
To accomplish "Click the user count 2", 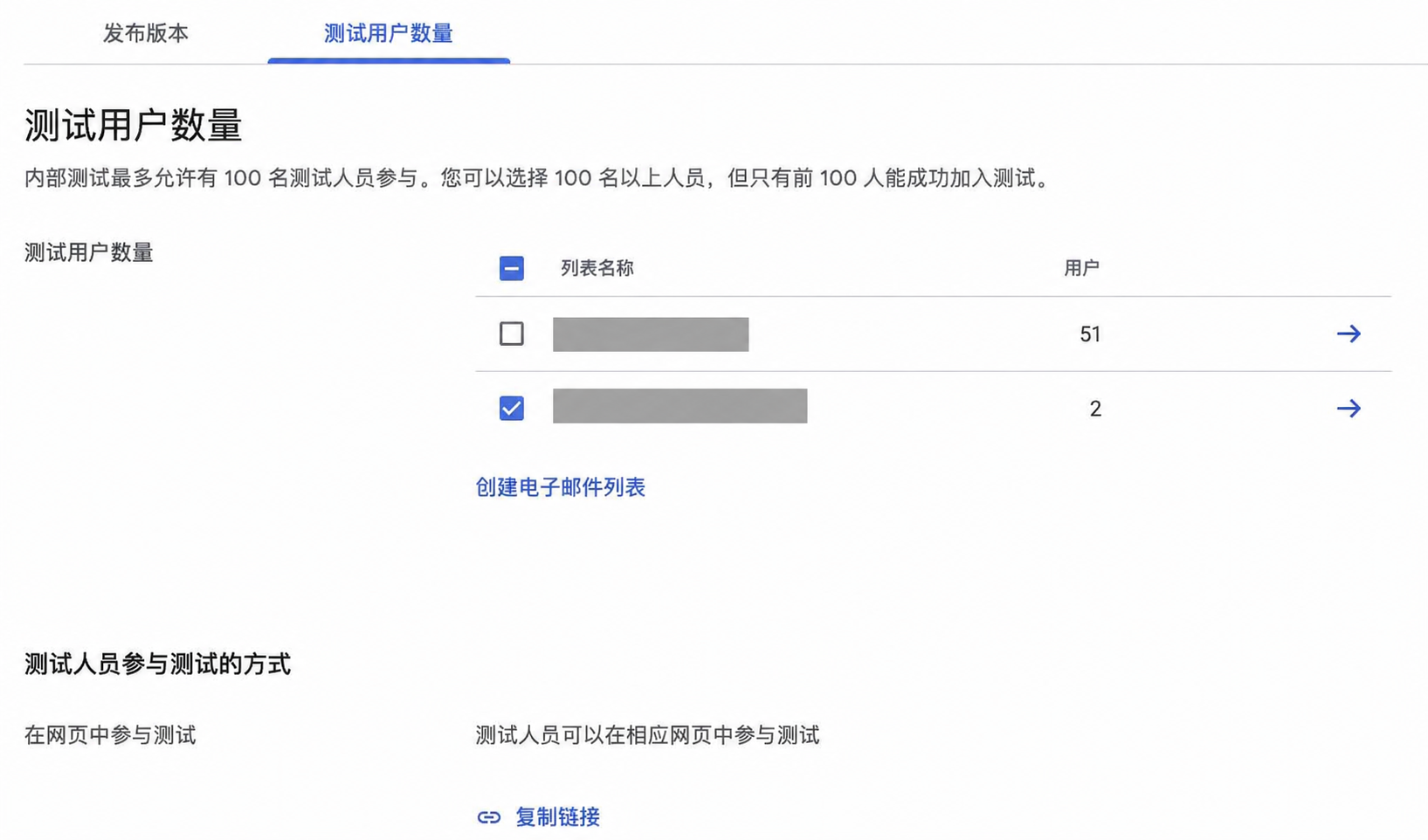I will click(1095, 409).
